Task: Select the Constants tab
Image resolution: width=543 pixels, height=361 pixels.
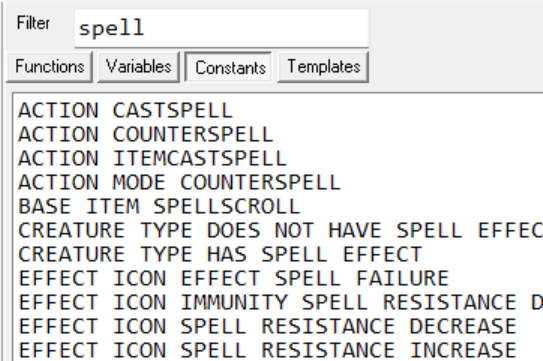Action: pyautogui.click(x=228, y=67)
